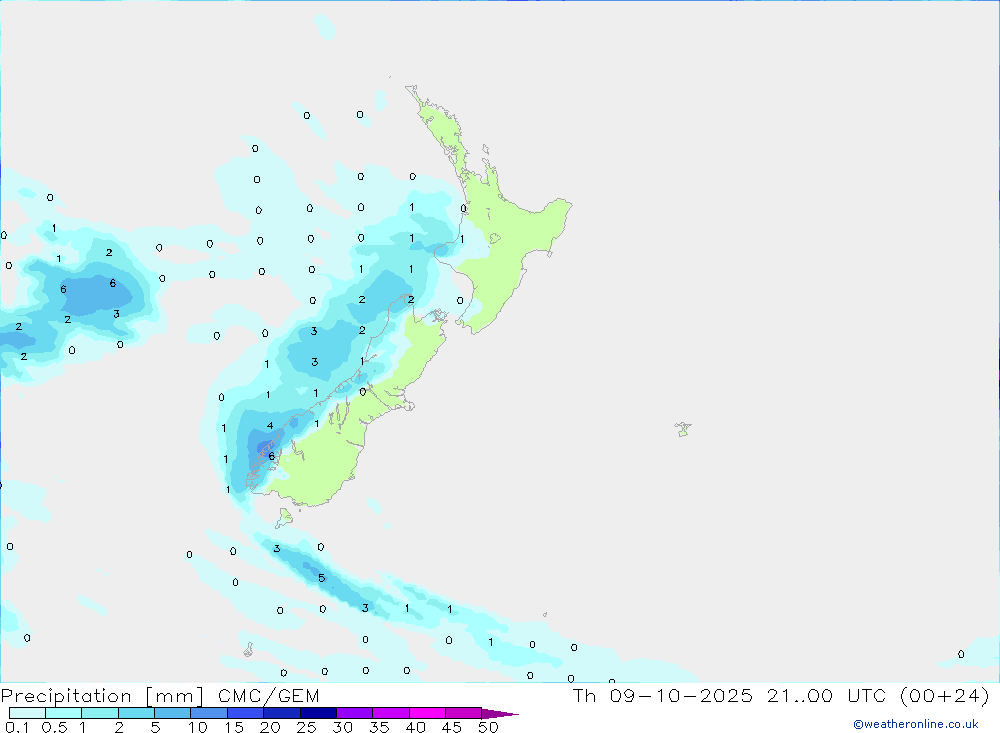Select the 40–45 mm magenta legend swatch
Screen dimensions: 1000x733
(x=427, y=713)
